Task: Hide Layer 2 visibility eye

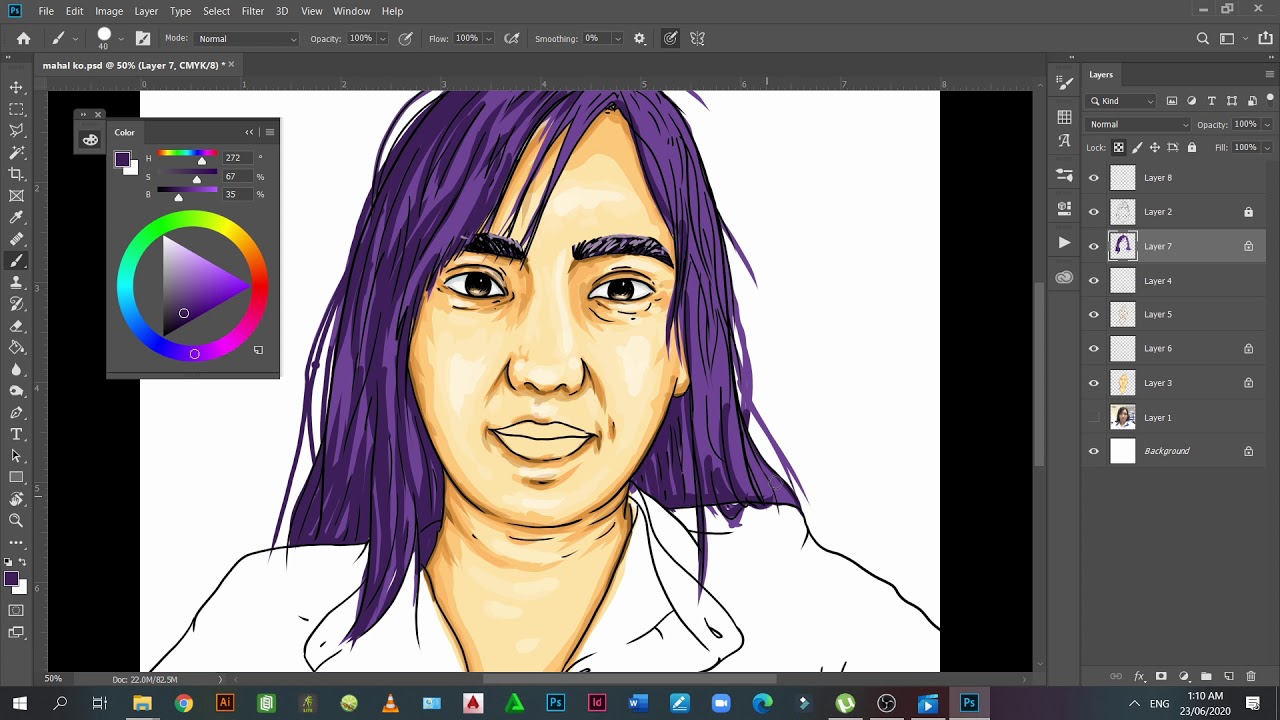Action: [x=1093, y=212]
